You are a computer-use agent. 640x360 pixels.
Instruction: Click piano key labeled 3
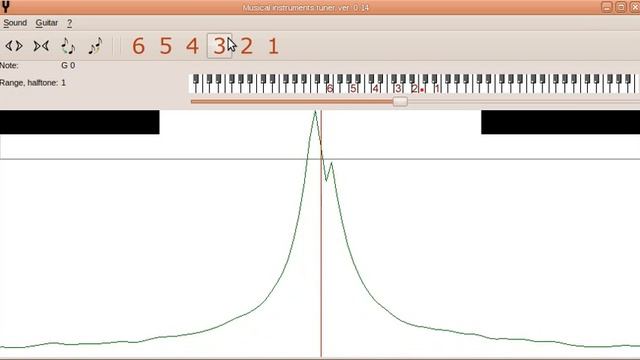tap(398, 88)
